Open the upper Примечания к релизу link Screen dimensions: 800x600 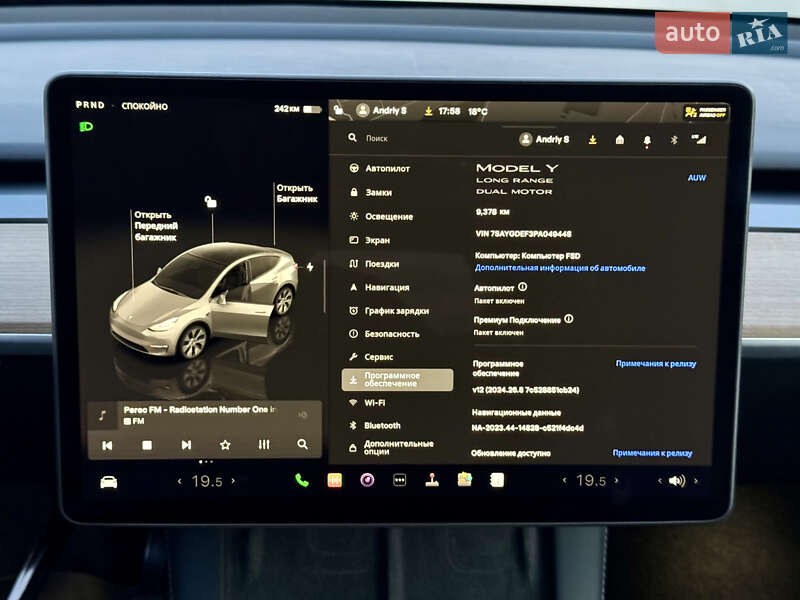pos(656,363)
